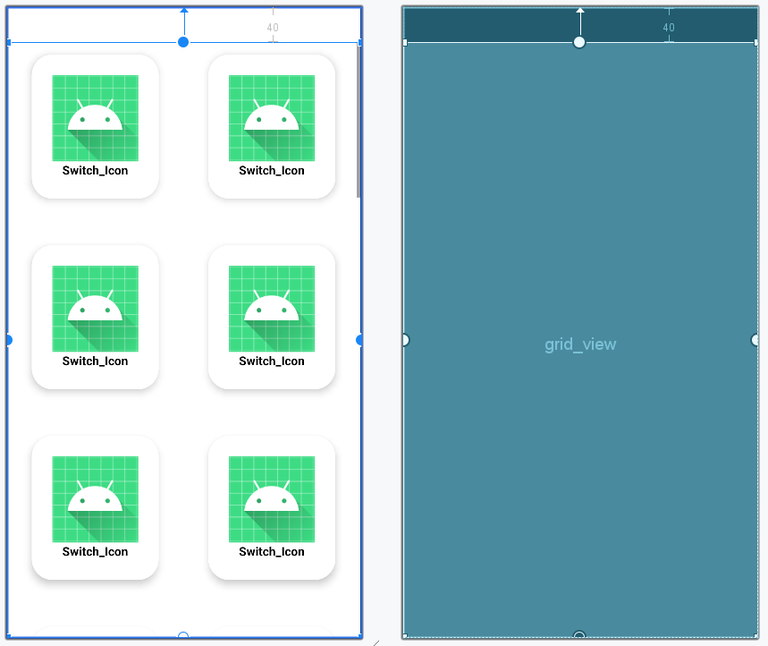
Task: Select grid_view label in the blueprint
Action: 580,344
